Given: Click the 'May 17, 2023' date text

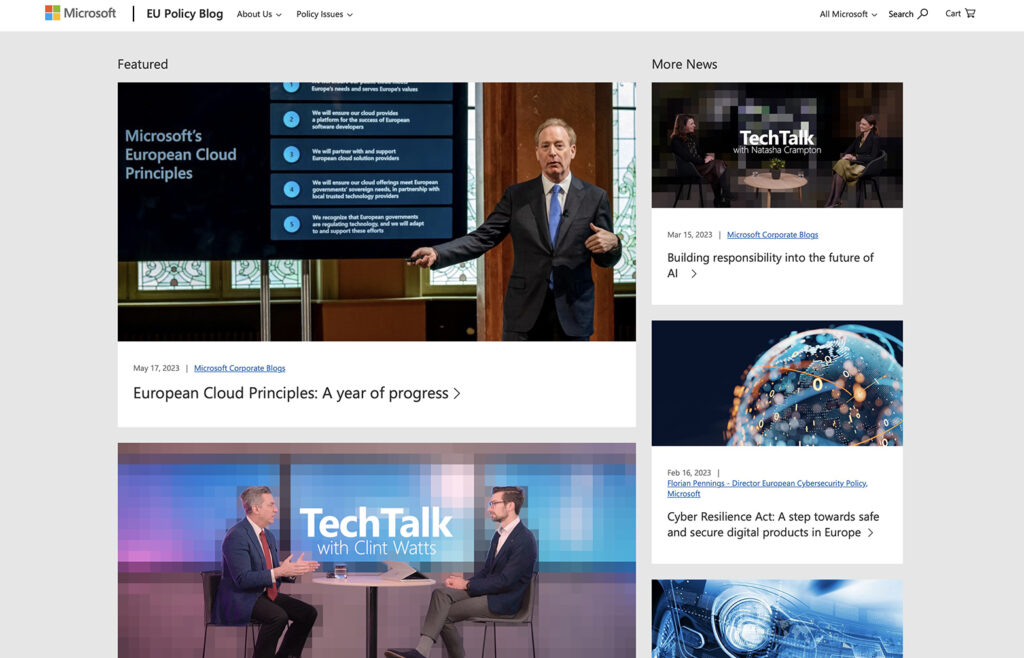Looking at the screenshot, I should point(156,368).
